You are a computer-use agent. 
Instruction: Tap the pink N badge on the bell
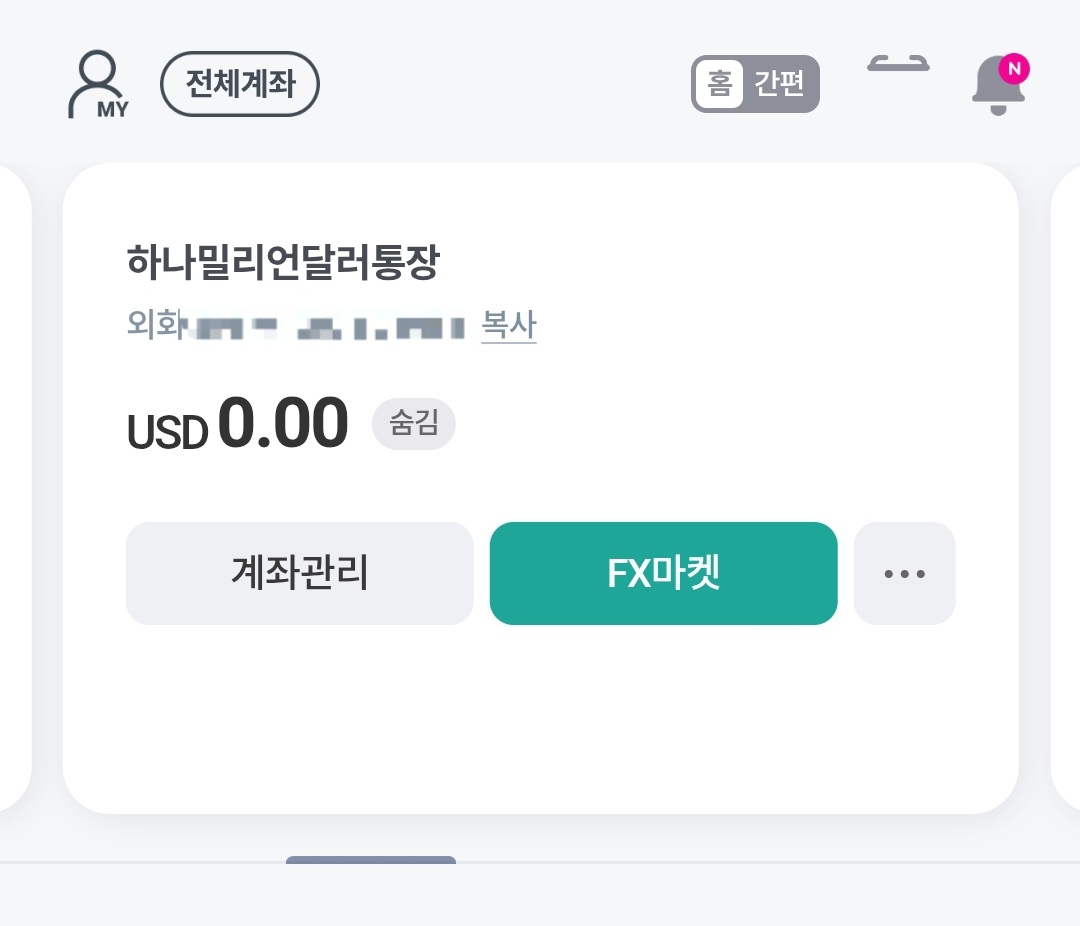[1016, 68]
